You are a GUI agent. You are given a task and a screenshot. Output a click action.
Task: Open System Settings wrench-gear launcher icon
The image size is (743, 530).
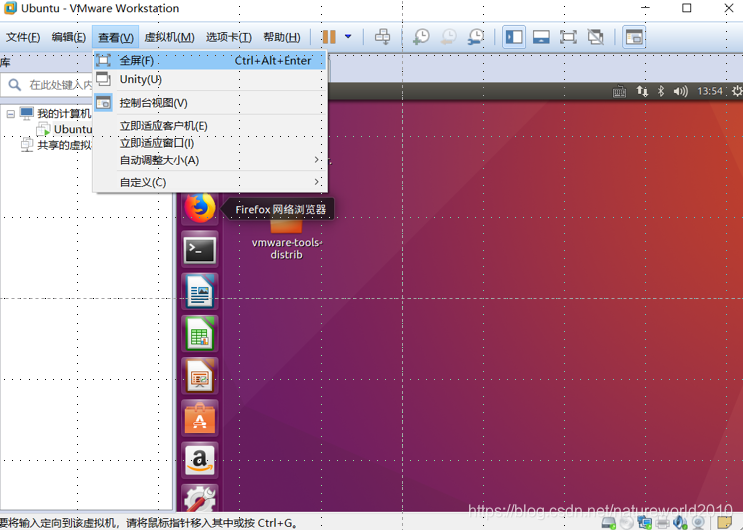(200, 498)
